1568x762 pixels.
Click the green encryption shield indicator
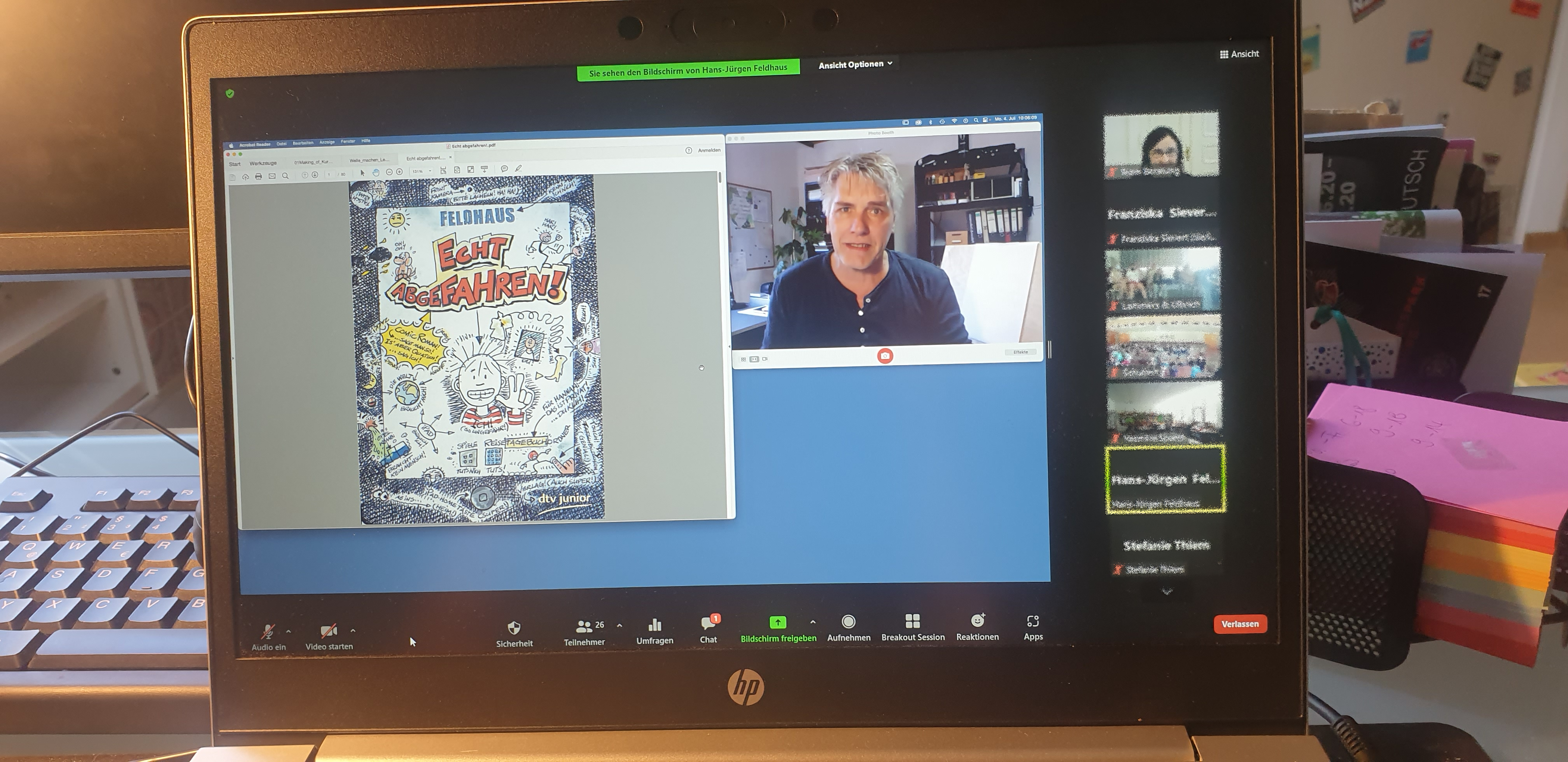[229, 93]
